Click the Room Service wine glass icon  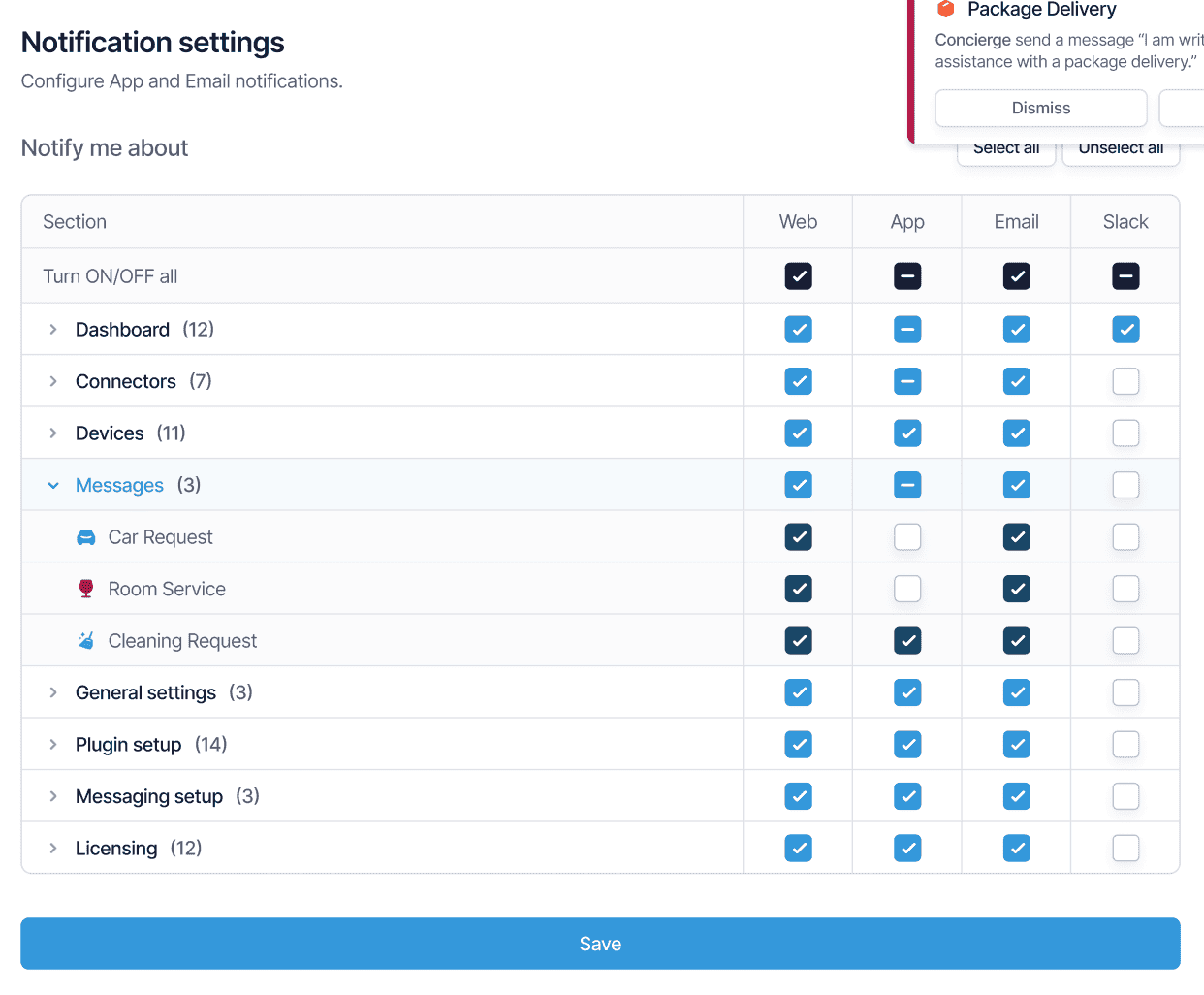pos(86,589)
